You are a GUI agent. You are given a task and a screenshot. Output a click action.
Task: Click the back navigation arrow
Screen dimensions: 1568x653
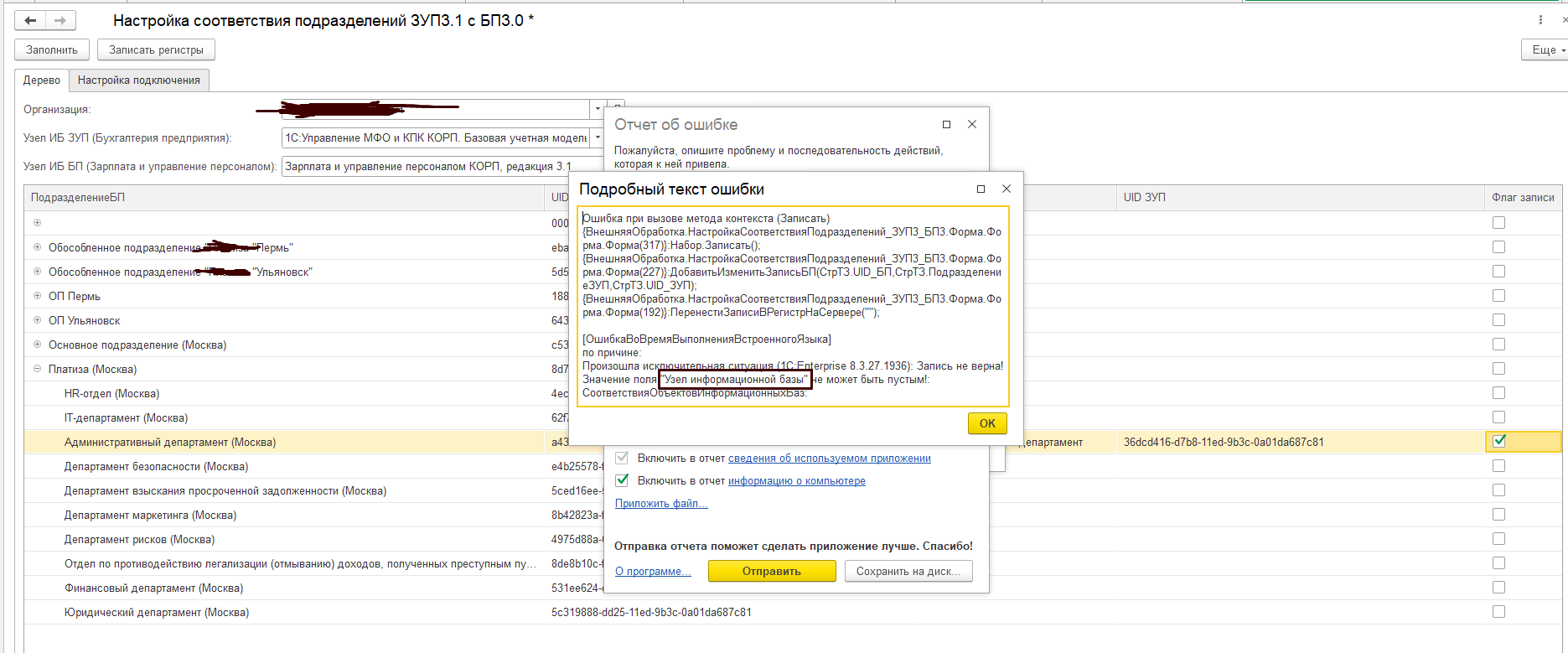pos(30,20)
